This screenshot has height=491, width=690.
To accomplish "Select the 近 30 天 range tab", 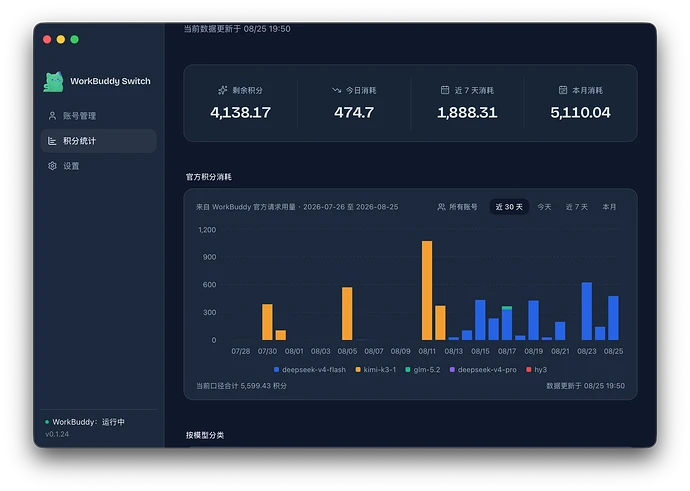I will tap(509, 207).
